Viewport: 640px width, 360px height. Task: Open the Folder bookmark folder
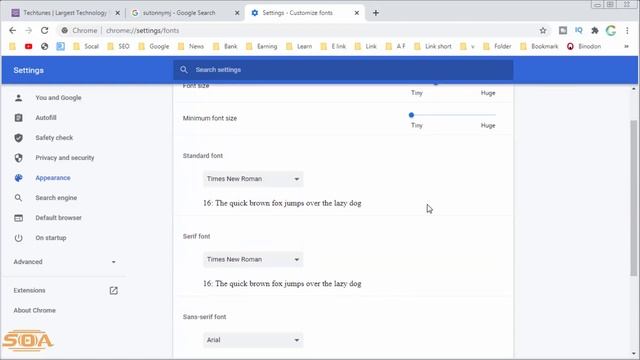click(x=498, y=47)
